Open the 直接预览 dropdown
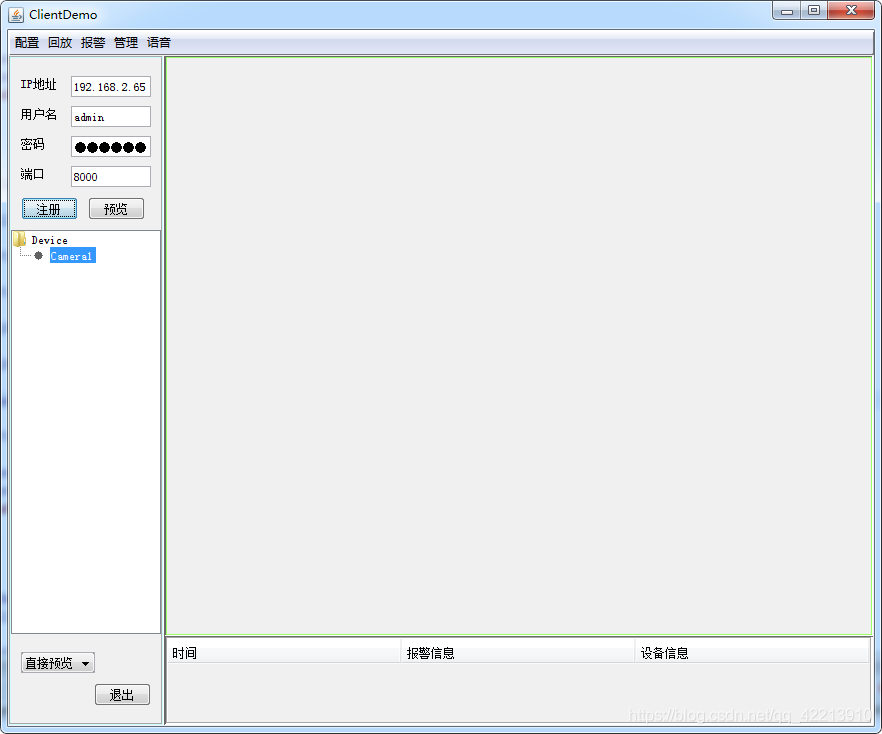This screenshot has width=882, height=734. (x=58, y=663)
